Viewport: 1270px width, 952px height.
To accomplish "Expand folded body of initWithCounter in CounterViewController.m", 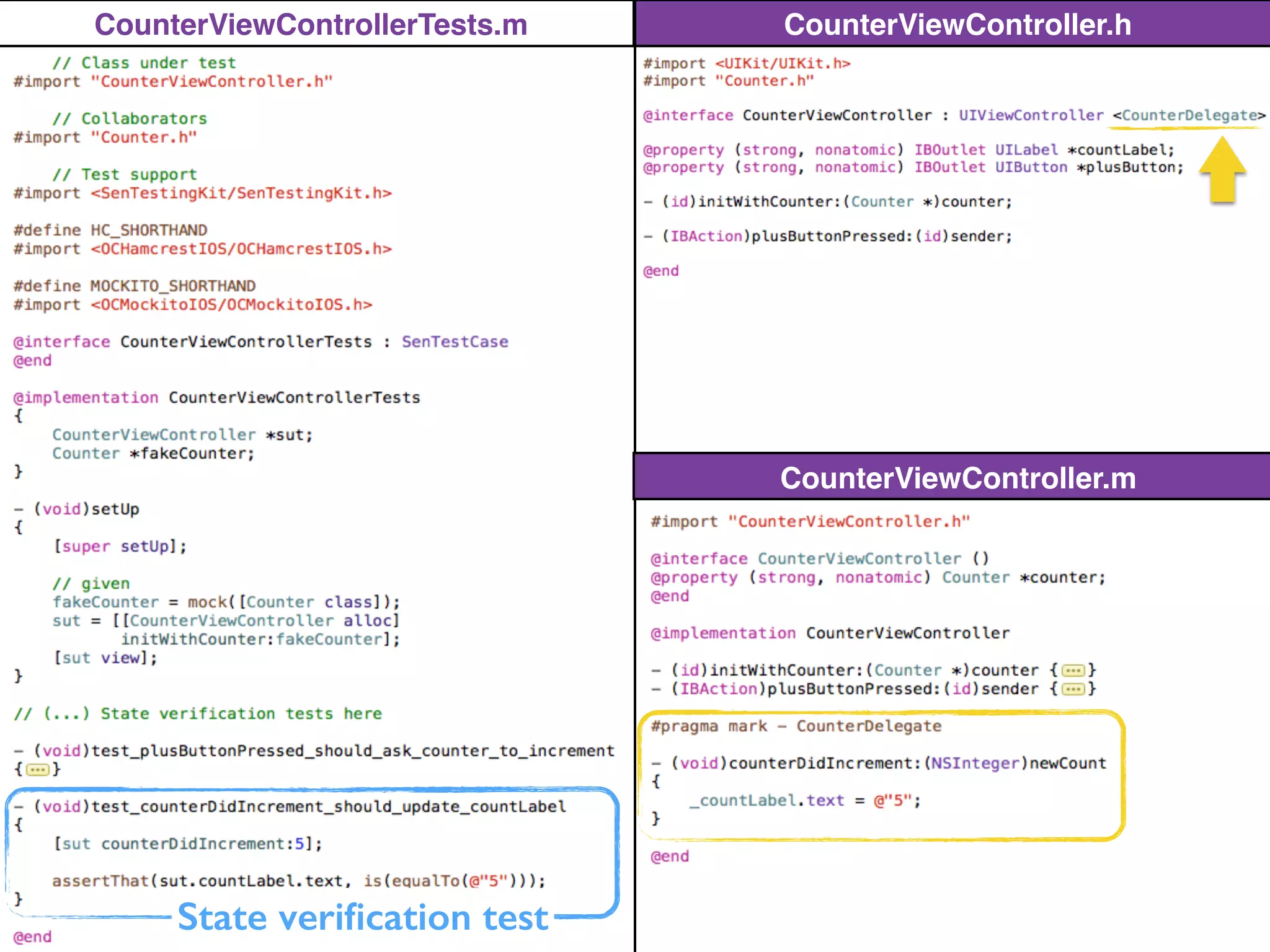I will 1073,671.
